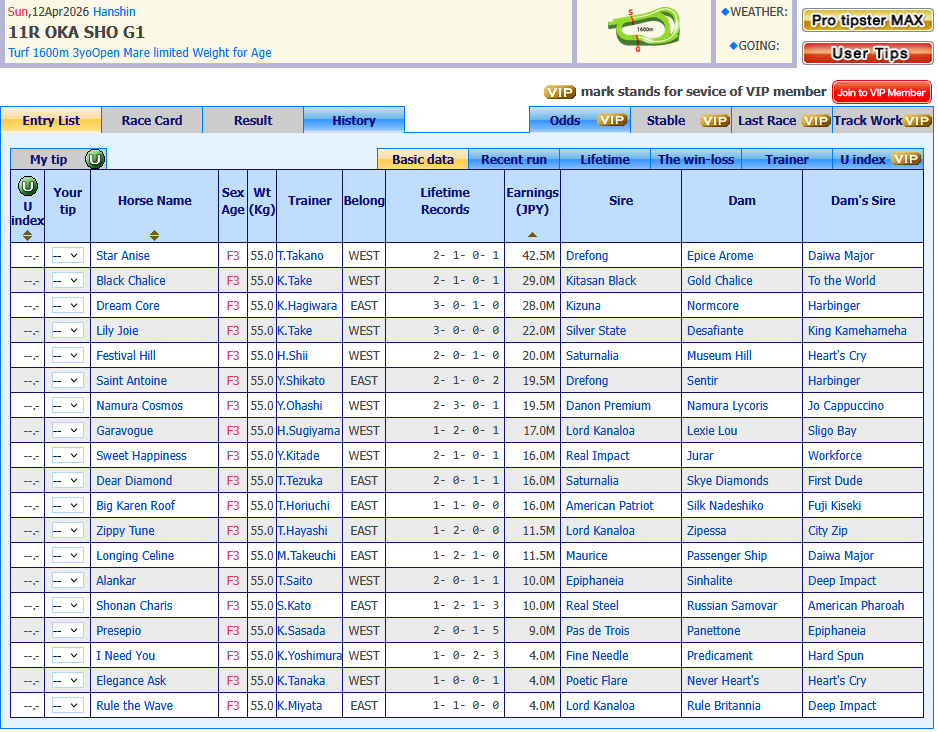This screenshot has width=938, height=732.
Task: Open sire American Patriot
Action: (x=610, y=505)
